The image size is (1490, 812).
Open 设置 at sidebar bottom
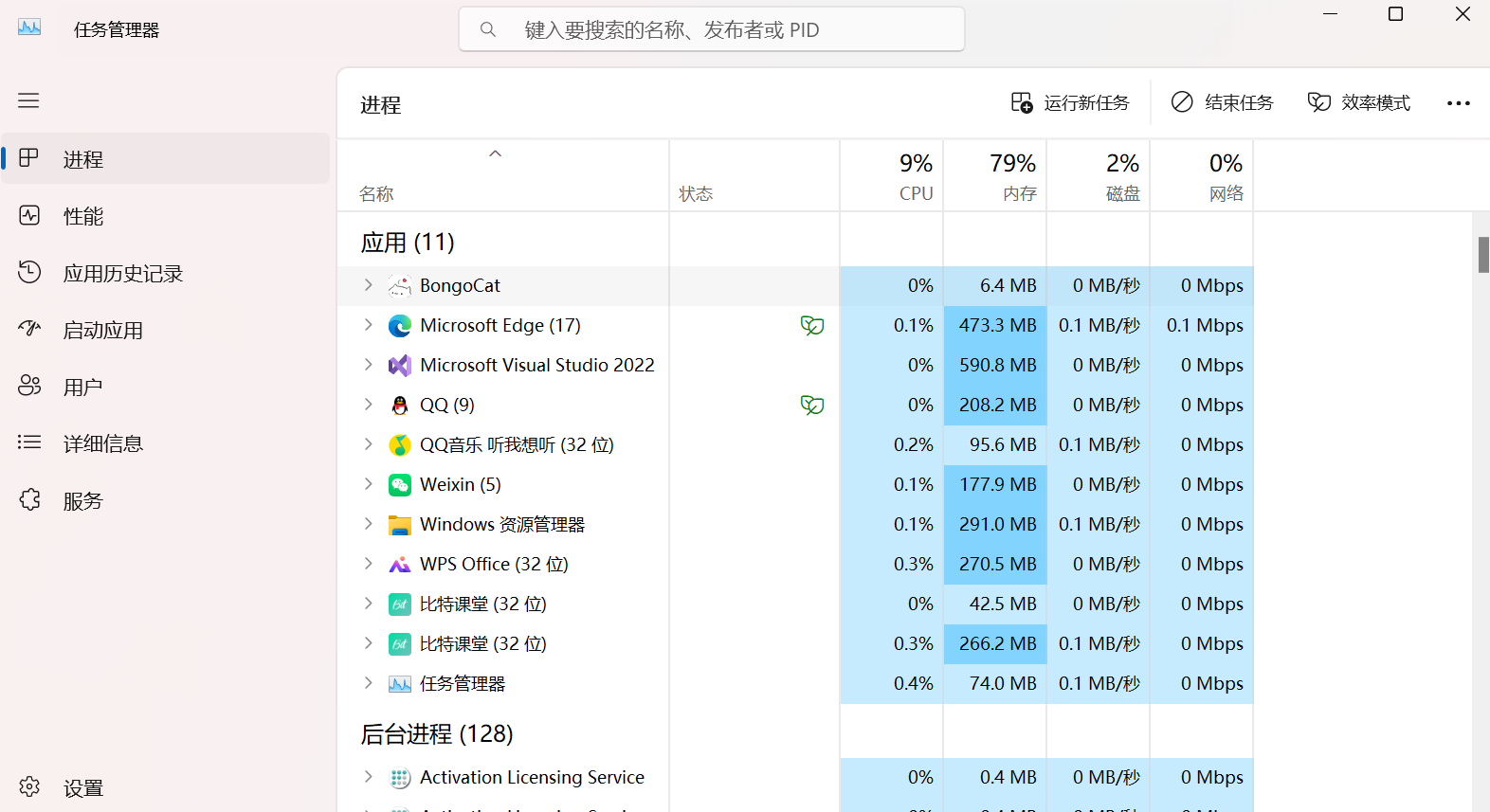(x=167, y=787)
